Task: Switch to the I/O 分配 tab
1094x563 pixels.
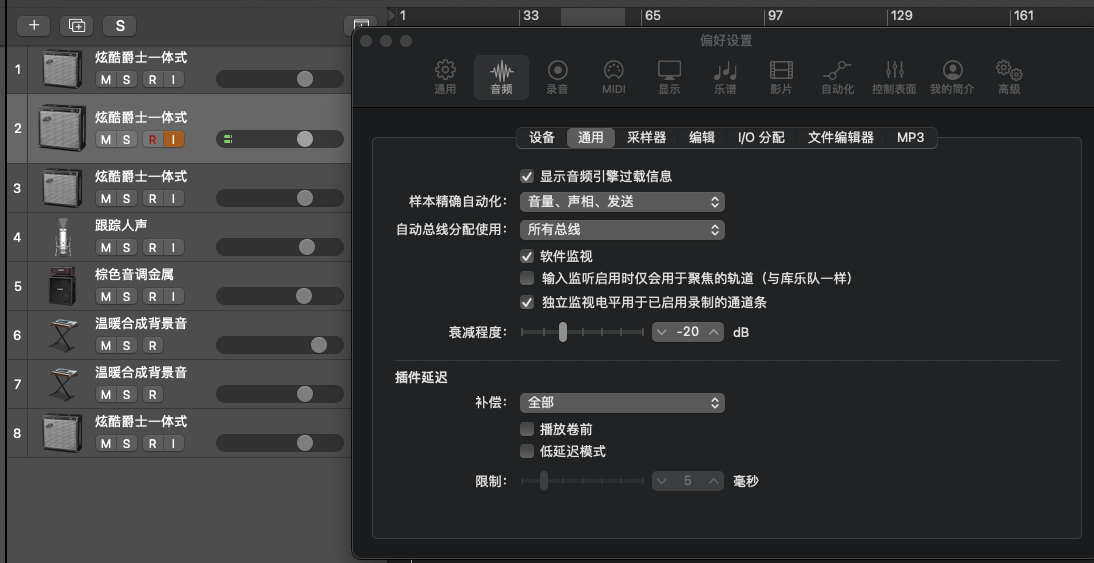Action: tap(761, 137)
